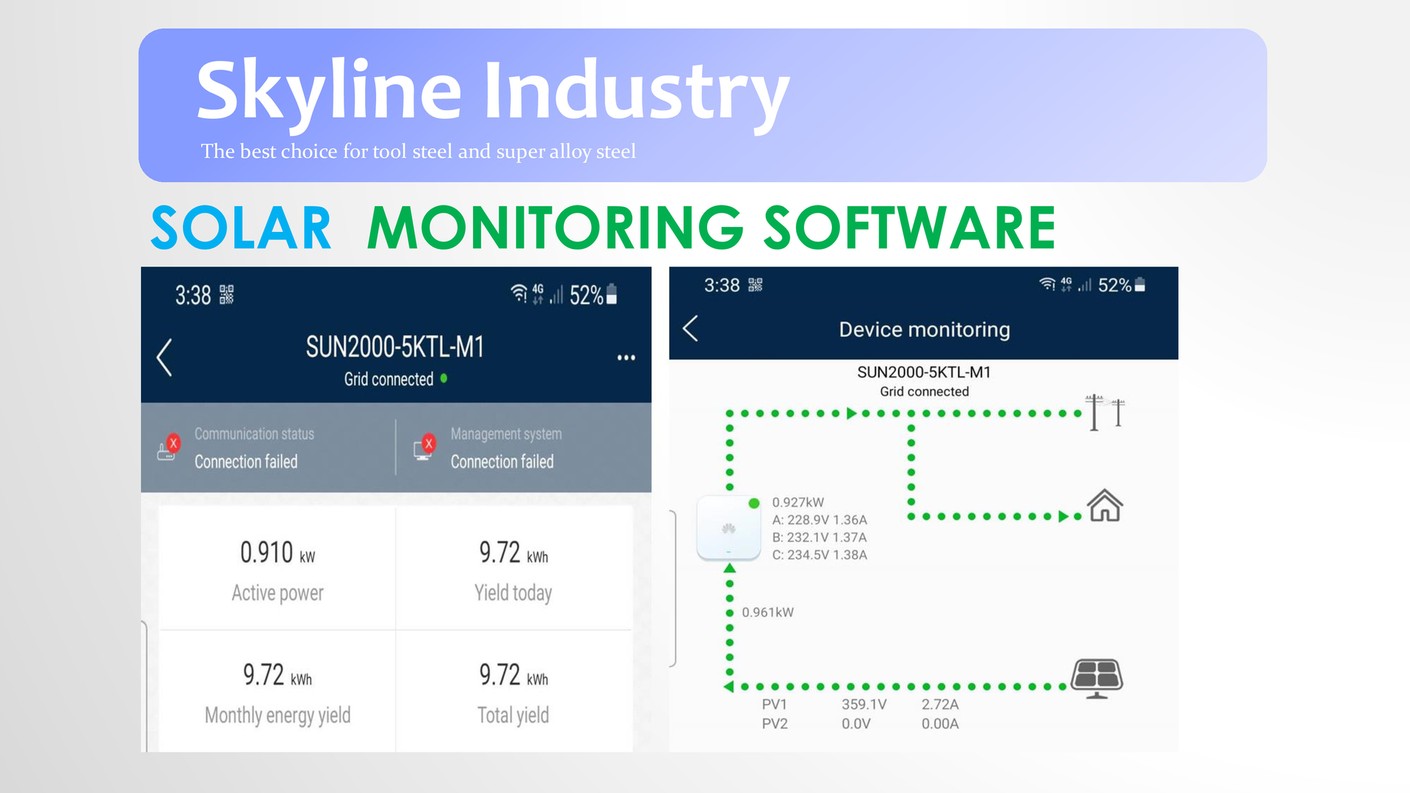Tap the battery icon in left status bar
This screenshot has width=1410, height=793.
click(x=611, y=294)
